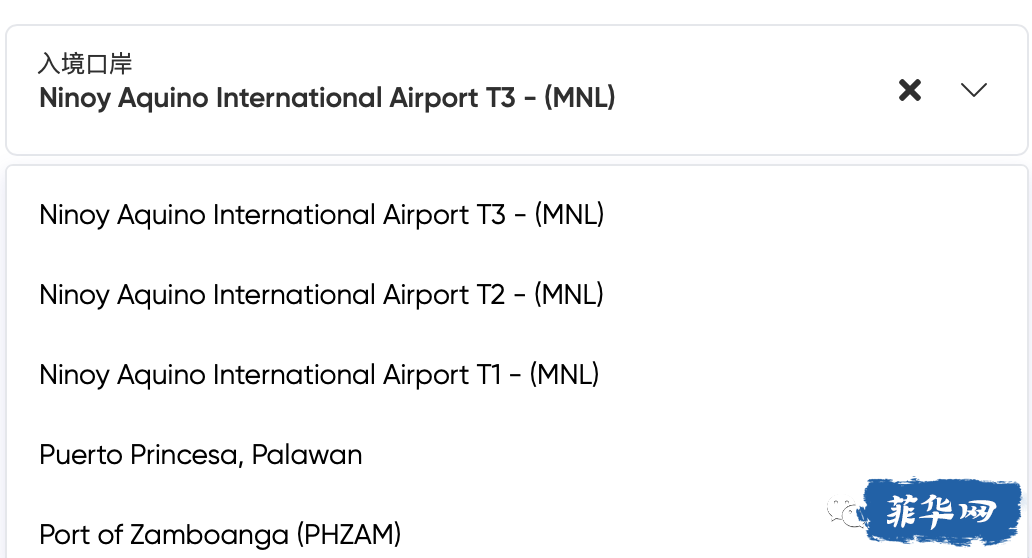This screenshot has width=1032, height=558.
Task: Click the 入境口岸 field label
Action: click(x=85, y=64)
